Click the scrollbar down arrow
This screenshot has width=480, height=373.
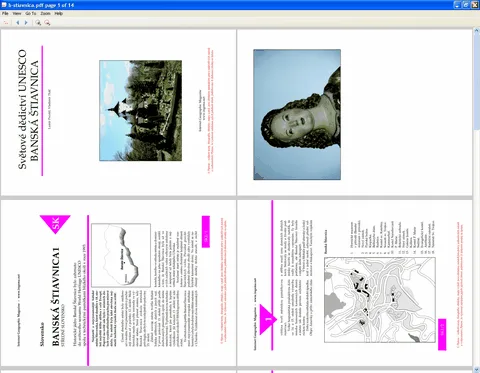476,370
